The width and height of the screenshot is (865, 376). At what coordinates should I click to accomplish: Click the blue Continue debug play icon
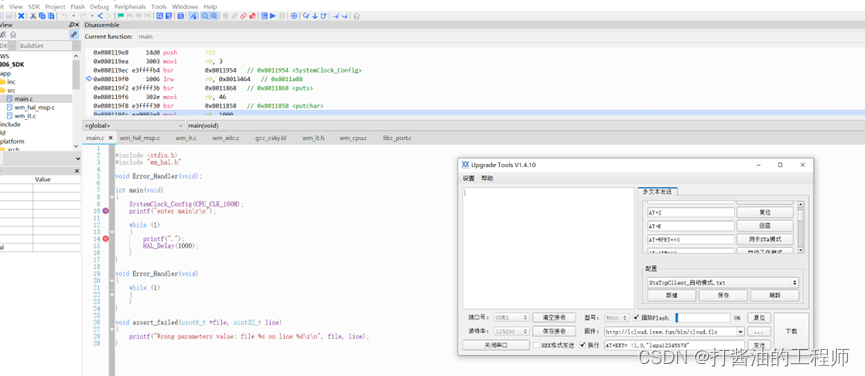pos(273,16)
